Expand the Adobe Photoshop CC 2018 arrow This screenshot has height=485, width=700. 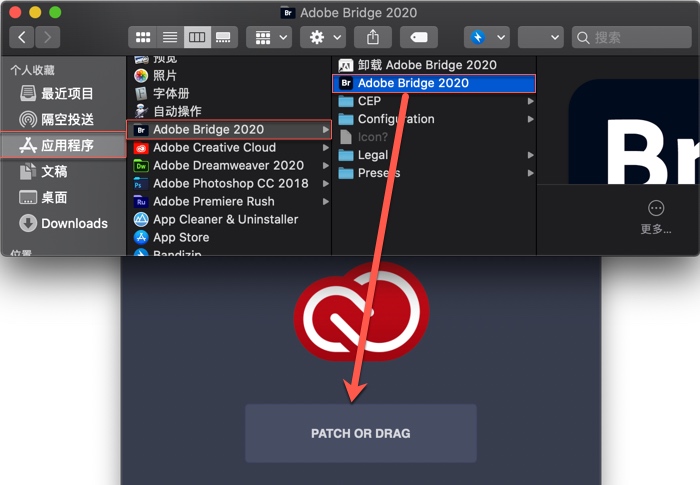click(x=325, y=183)
